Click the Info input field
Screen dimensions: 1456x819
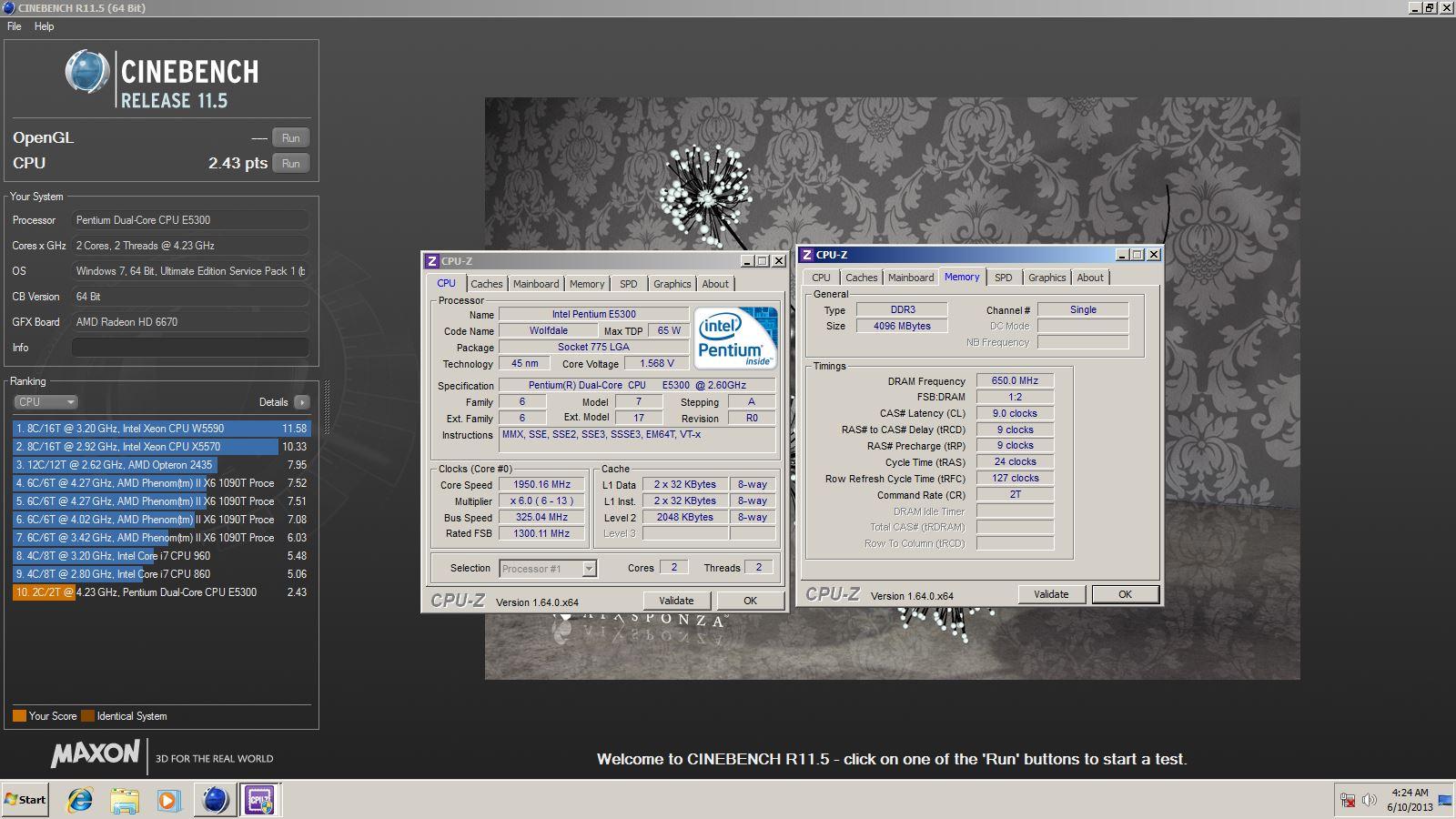190,348
